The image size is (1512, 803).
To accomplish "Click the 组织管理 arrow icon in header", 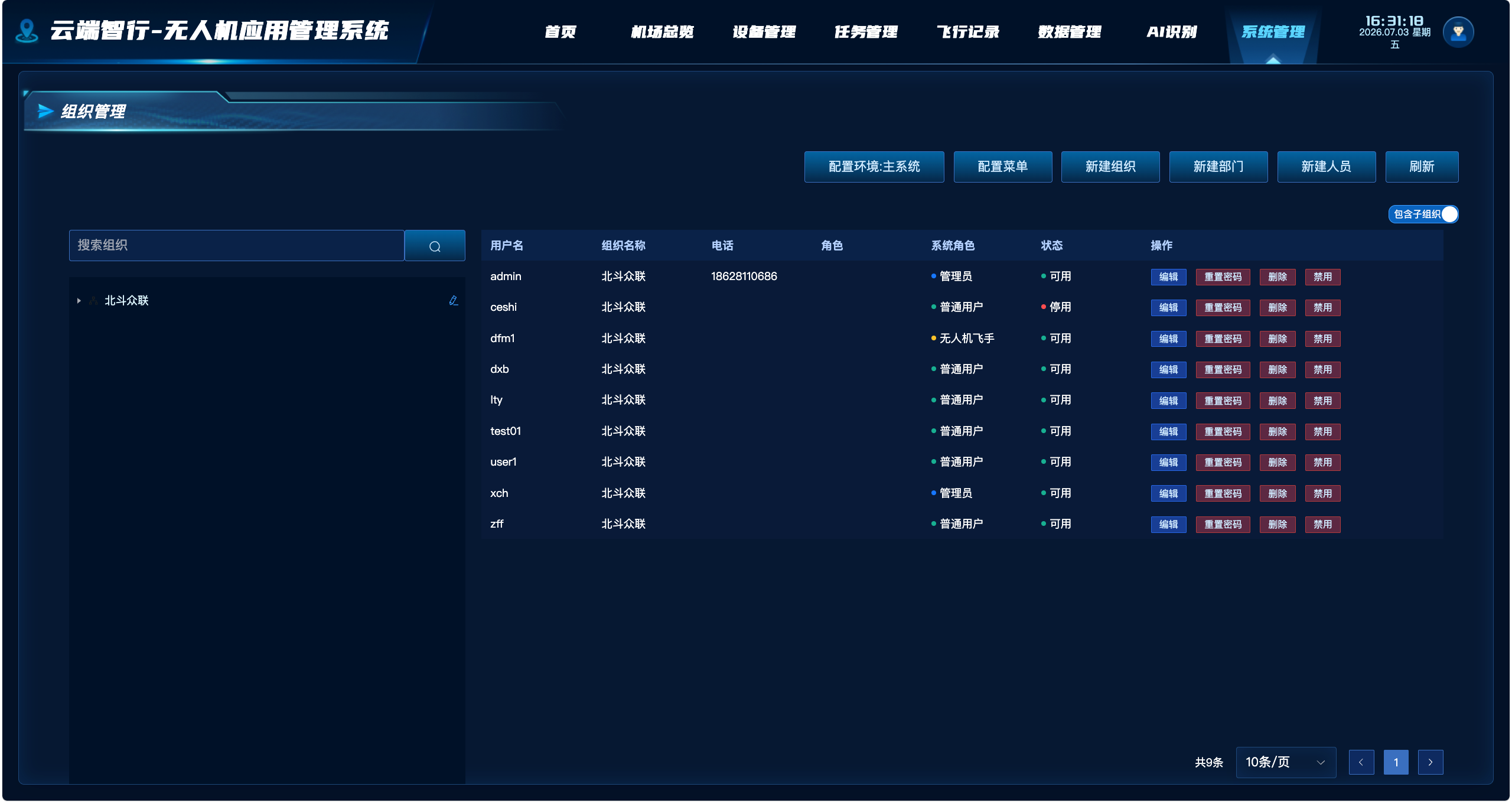I will 45,111.
